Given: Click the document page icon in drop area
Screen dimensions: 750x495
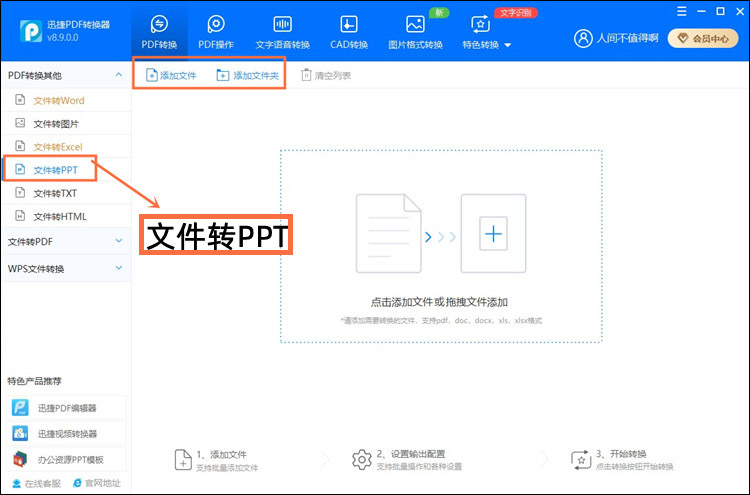Looking at the screenshot, I should (388, 233).
